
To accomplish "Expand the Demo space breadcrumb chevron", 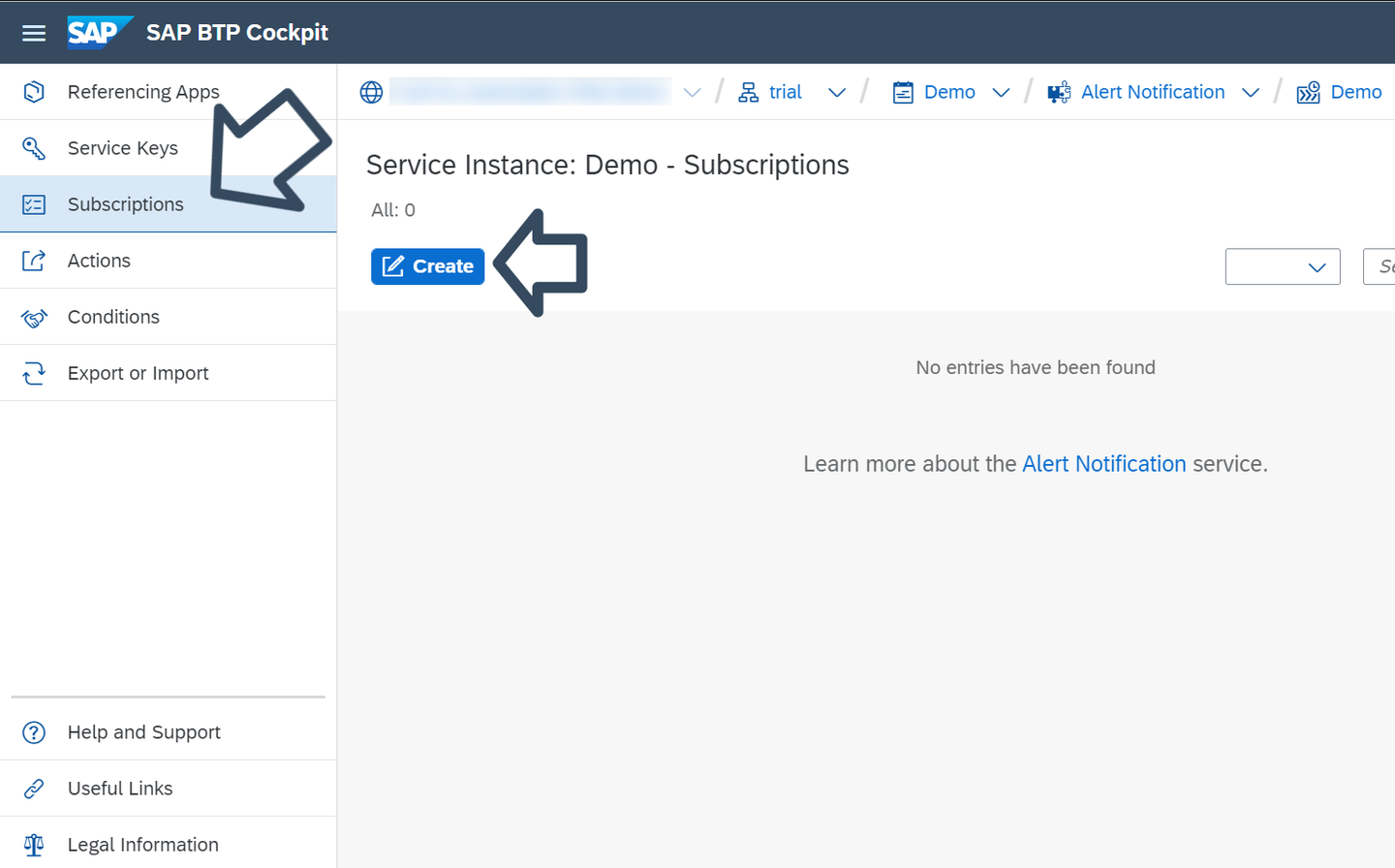I will pos(1002,93).
